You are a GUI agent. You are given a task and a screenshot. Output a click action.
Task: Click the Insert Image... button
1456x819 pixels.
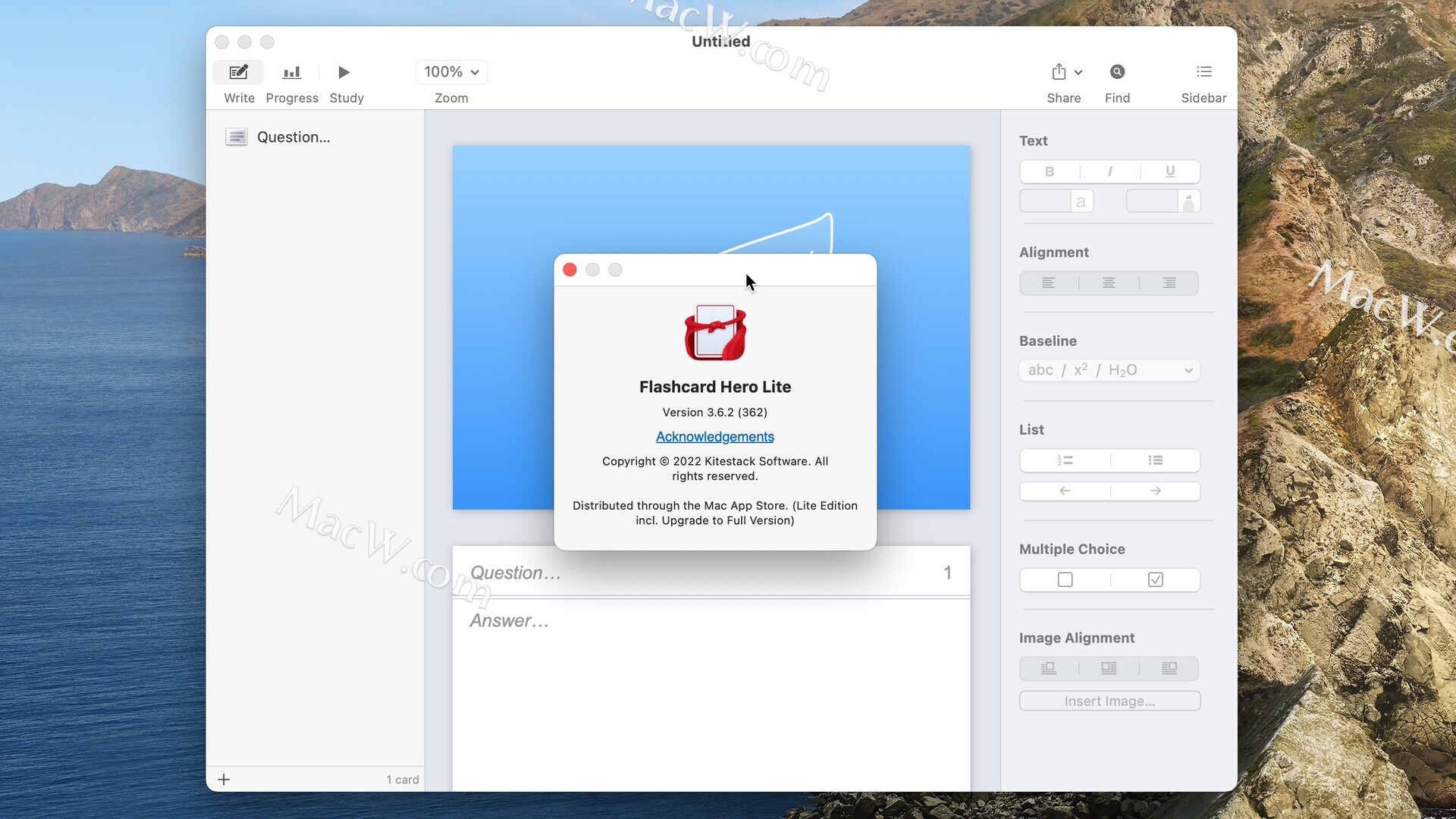coord(1109,701)
